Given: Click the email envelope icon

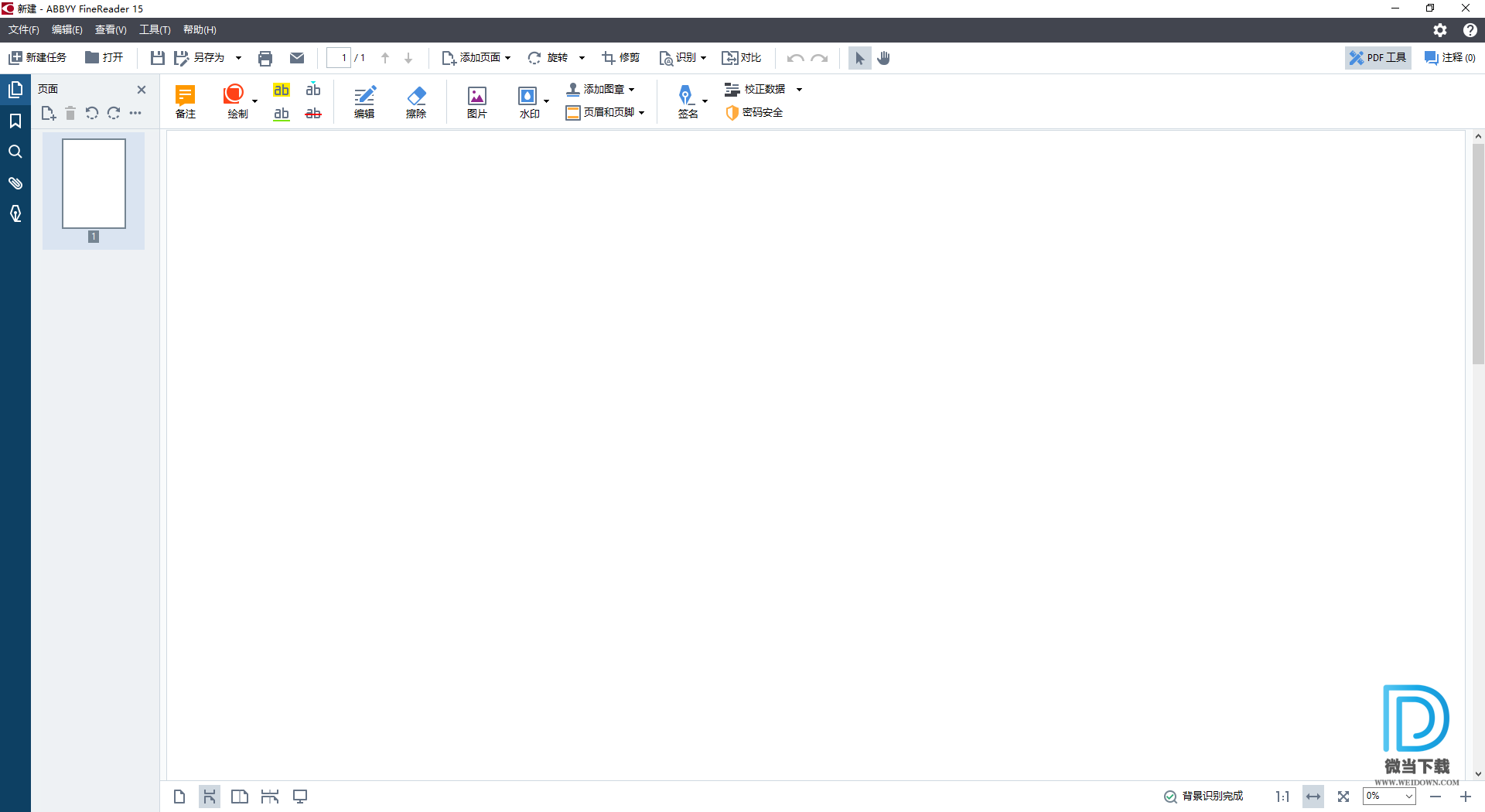Looking at the screenshot, I should point(297,58).
